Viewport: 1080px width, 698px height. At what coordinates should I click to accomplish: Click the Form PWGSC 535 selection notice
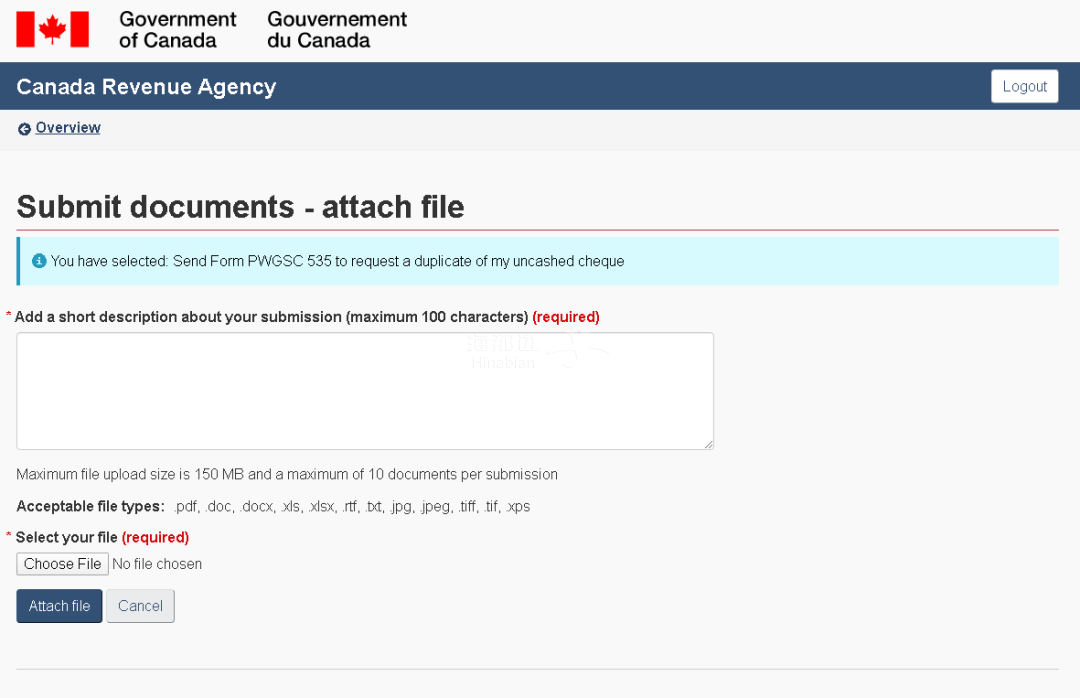click(537, 261)
